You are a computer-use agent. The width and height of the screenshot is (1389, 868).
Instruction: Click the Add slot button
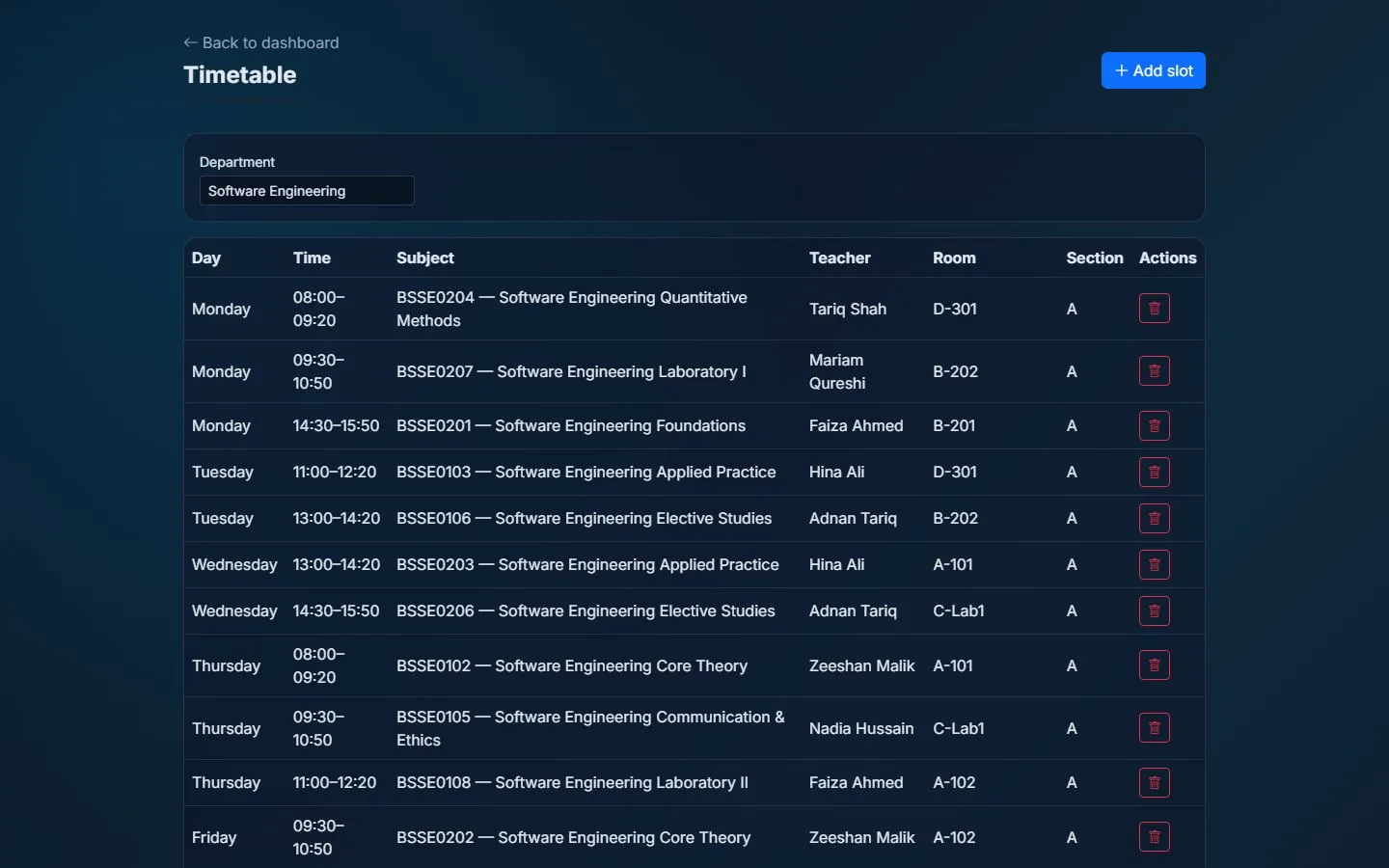(1153, 70)
